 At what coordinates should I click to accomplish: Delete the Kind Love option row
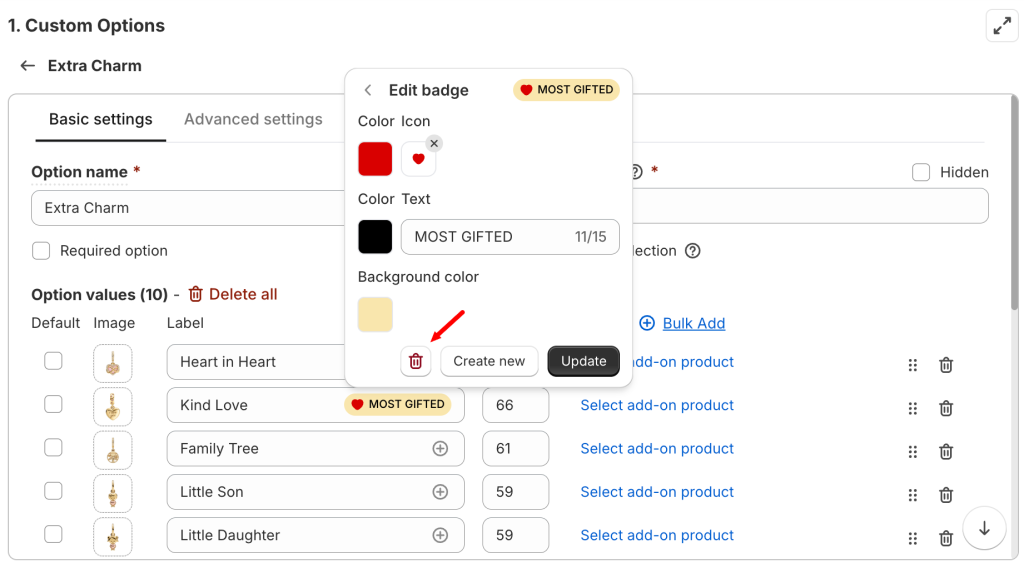click(945, 408)
